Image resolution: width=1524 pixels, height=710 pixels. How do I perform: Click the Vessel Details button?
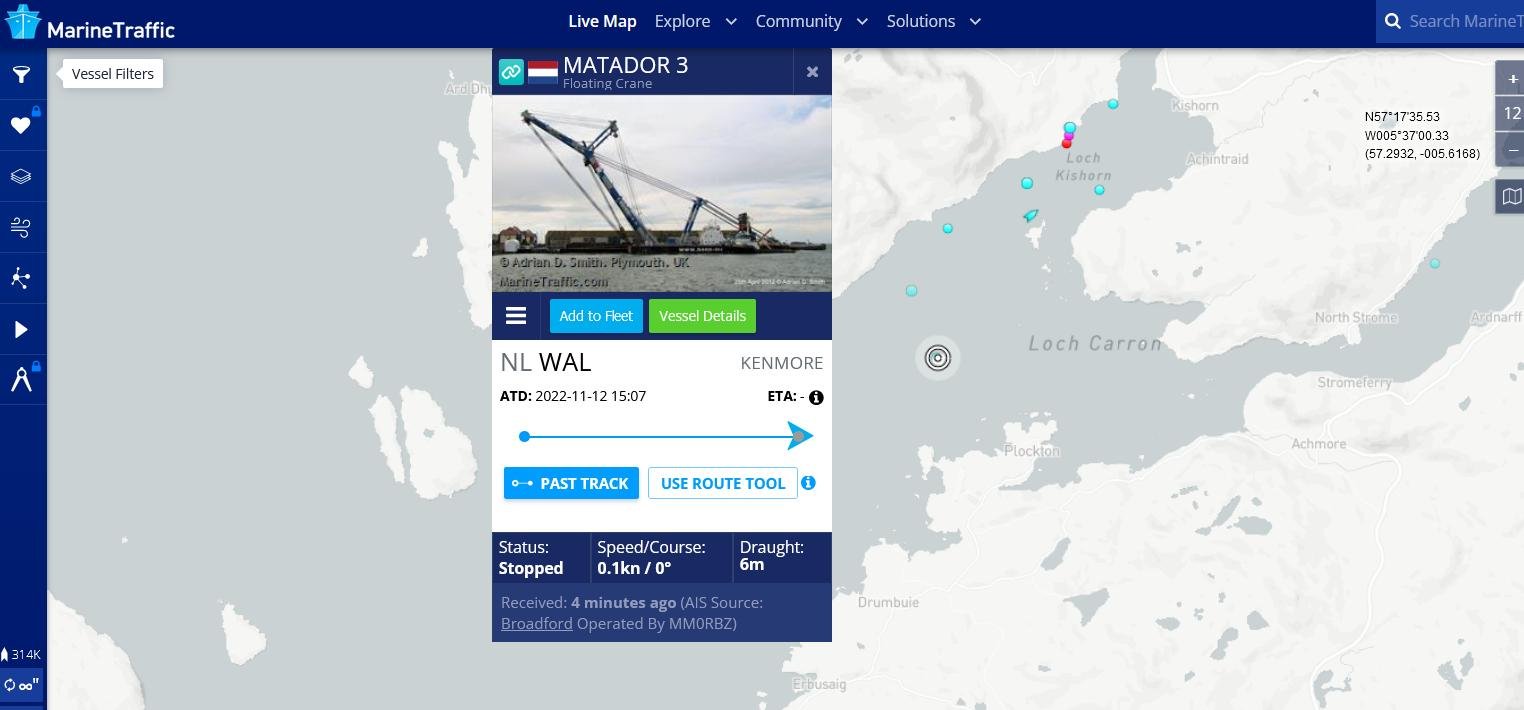pos(703,316)
